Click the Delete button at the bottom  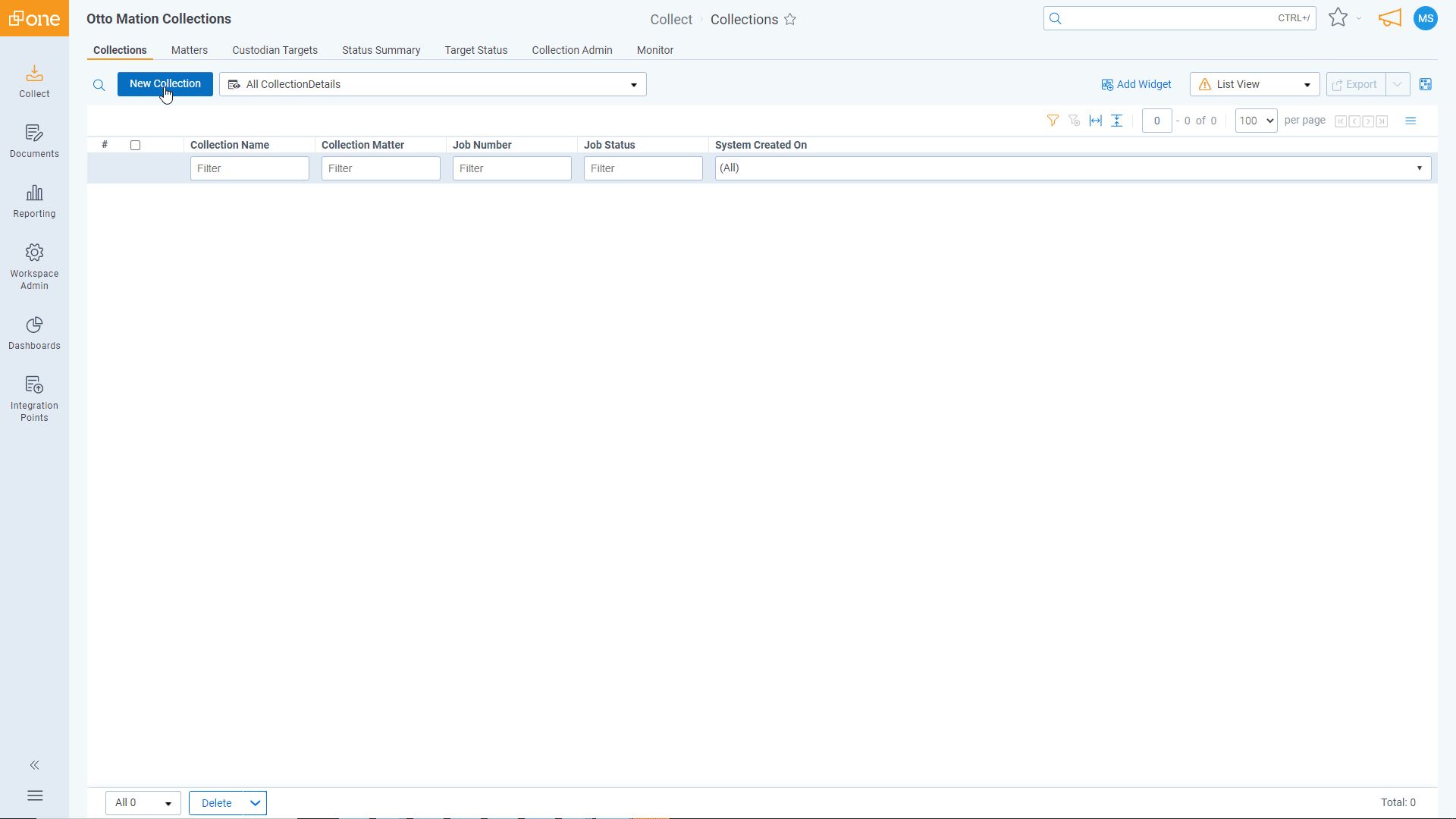217,802
